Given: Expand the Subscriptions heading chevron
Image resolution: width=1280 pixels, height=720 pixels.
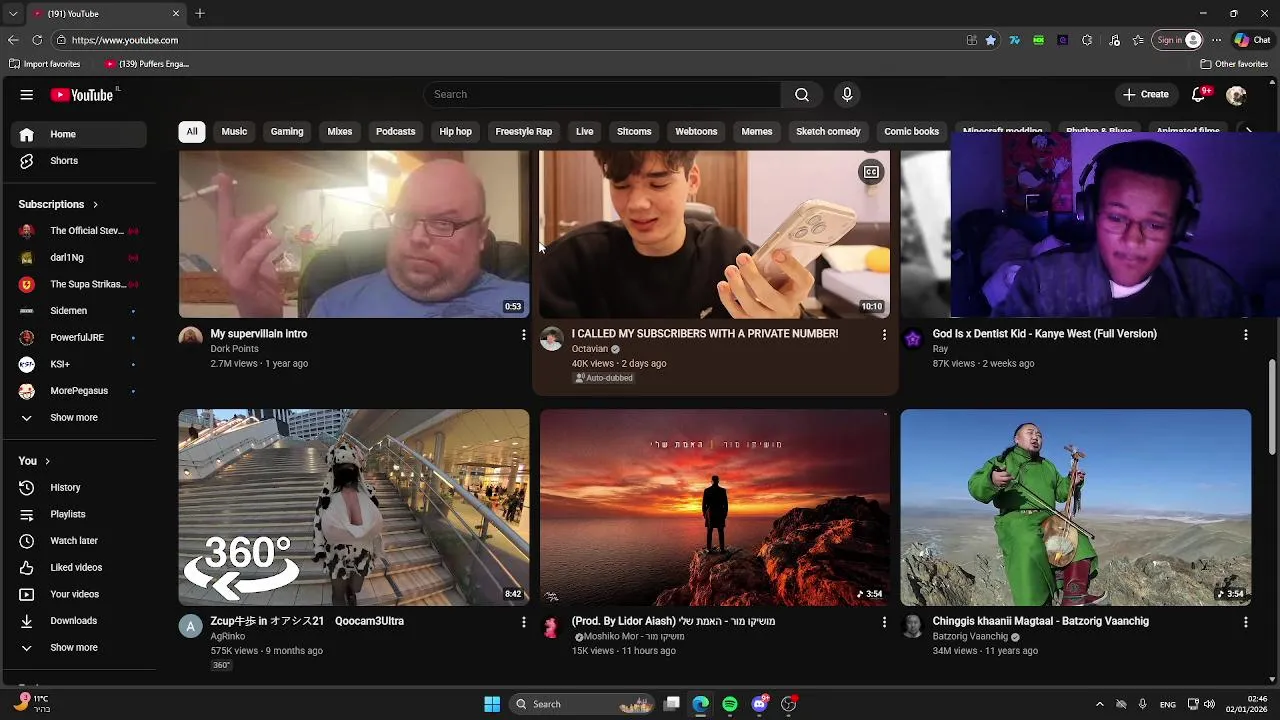Looking at the screenshot, I should click(95, 205).
